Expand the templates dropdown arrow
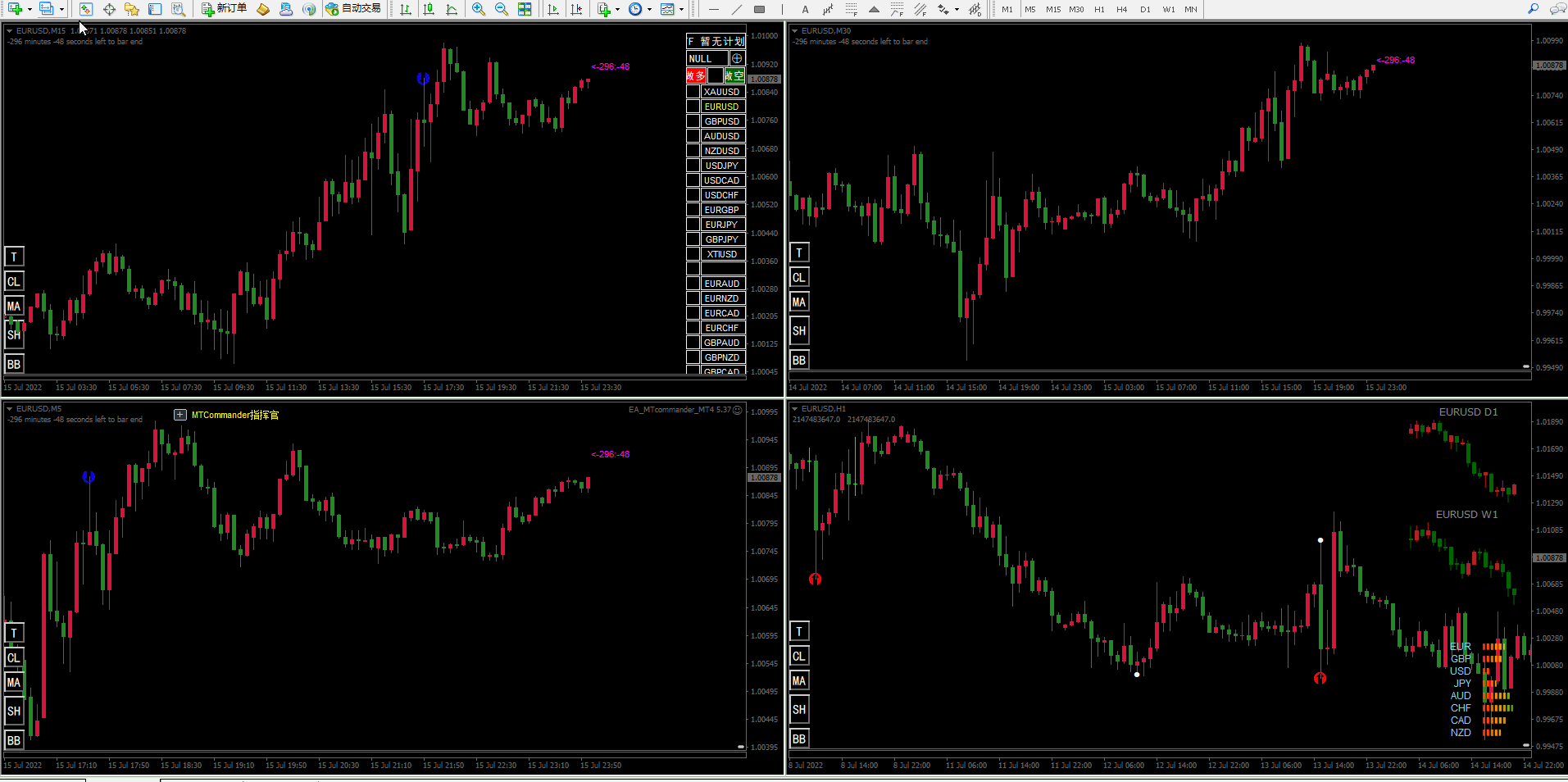Viewport: 1568px width, 782px height. pyautogui.click(x=681, y=9)
